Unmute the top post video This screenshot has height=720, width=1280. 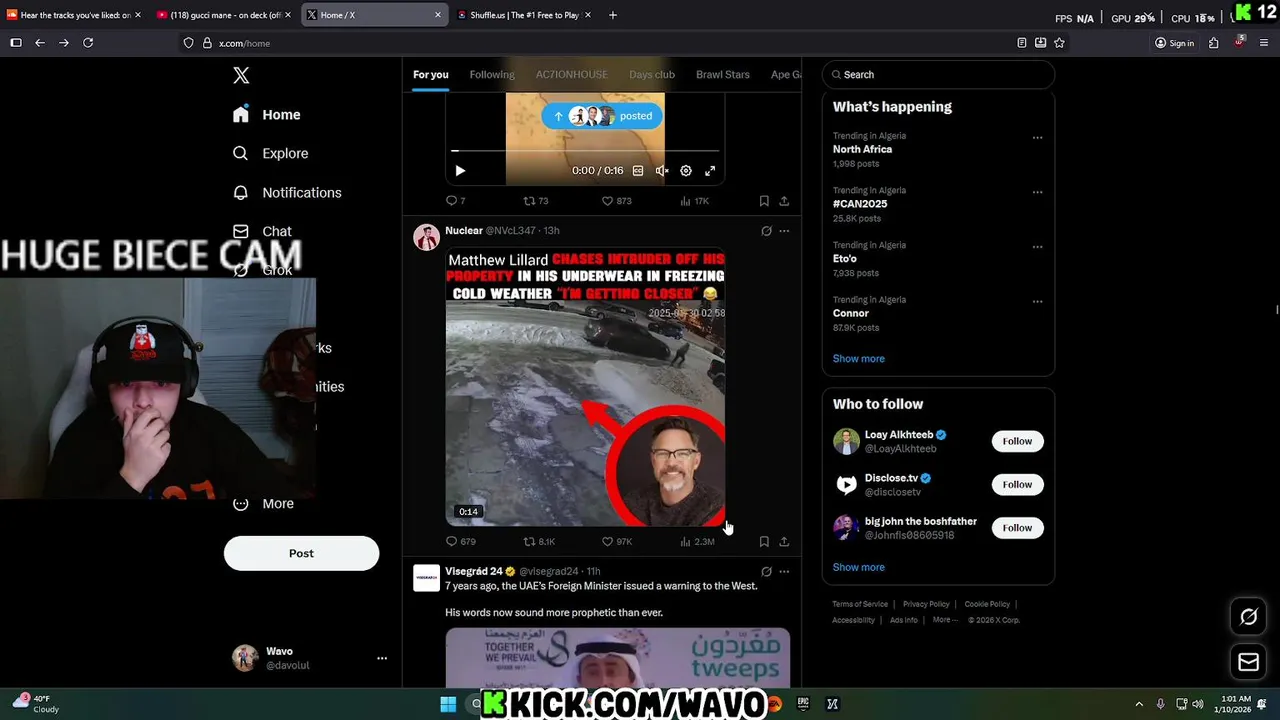662,171
